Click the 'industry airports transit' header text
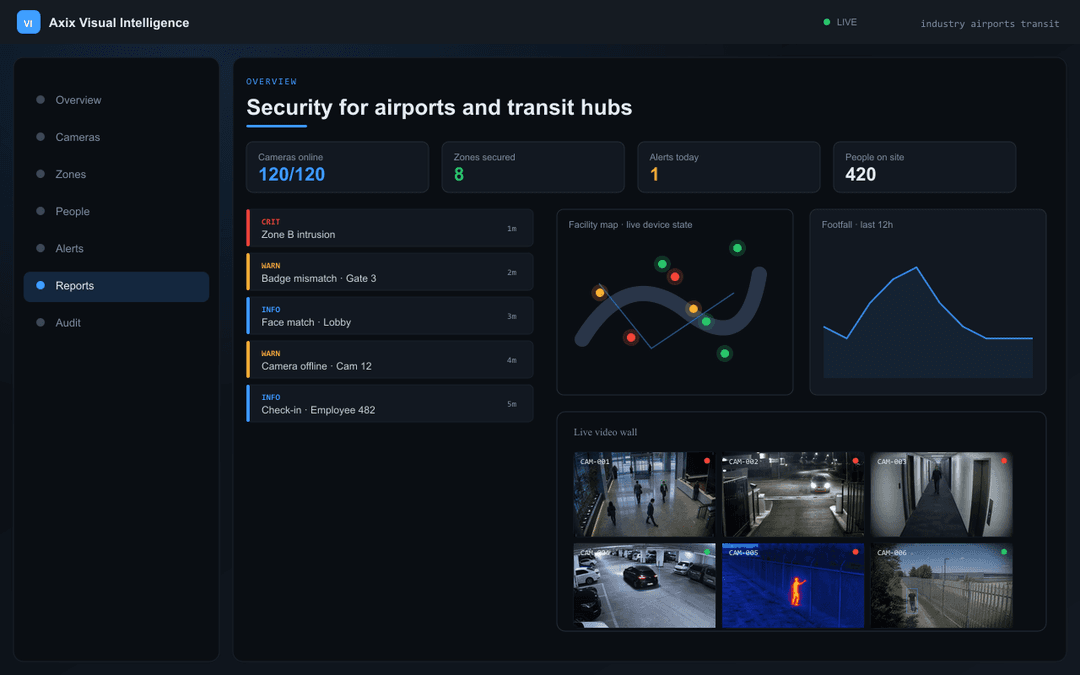This screenshot has height=675, width=1080. 990,23
